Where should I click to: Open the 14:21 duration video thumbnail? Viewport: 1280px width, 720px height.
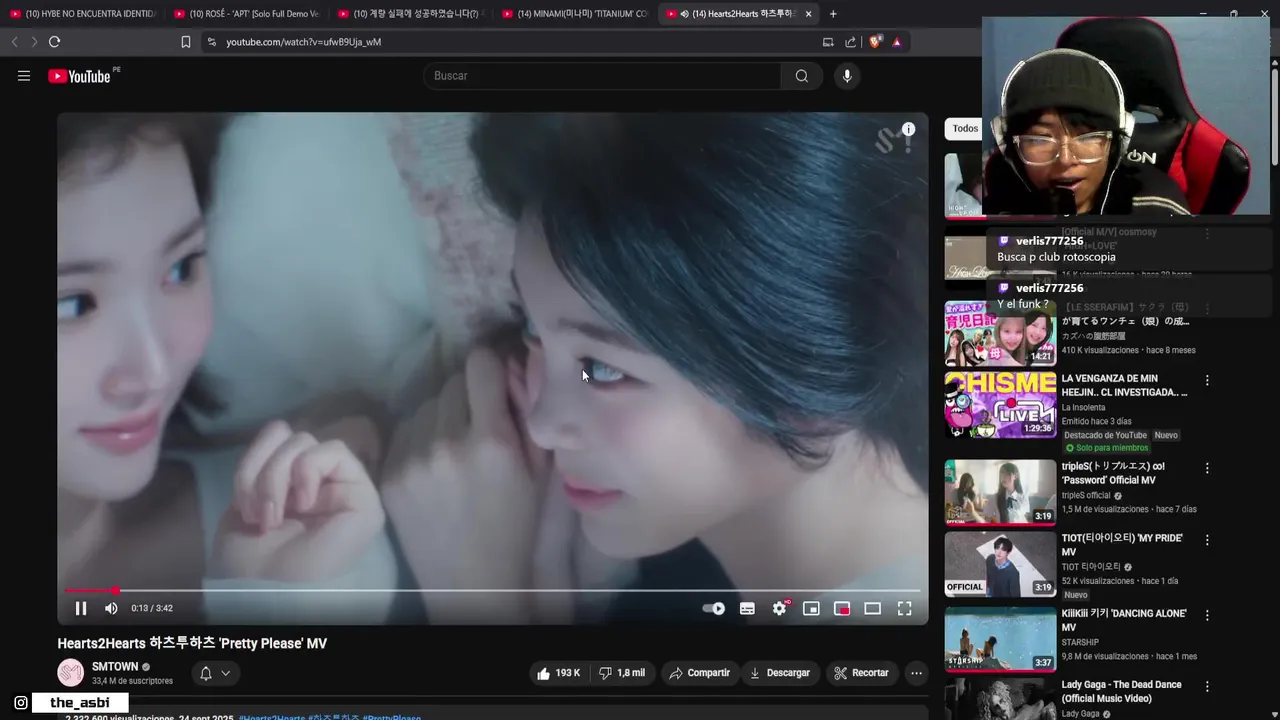pyautogui.click(x=1000, y=334)
